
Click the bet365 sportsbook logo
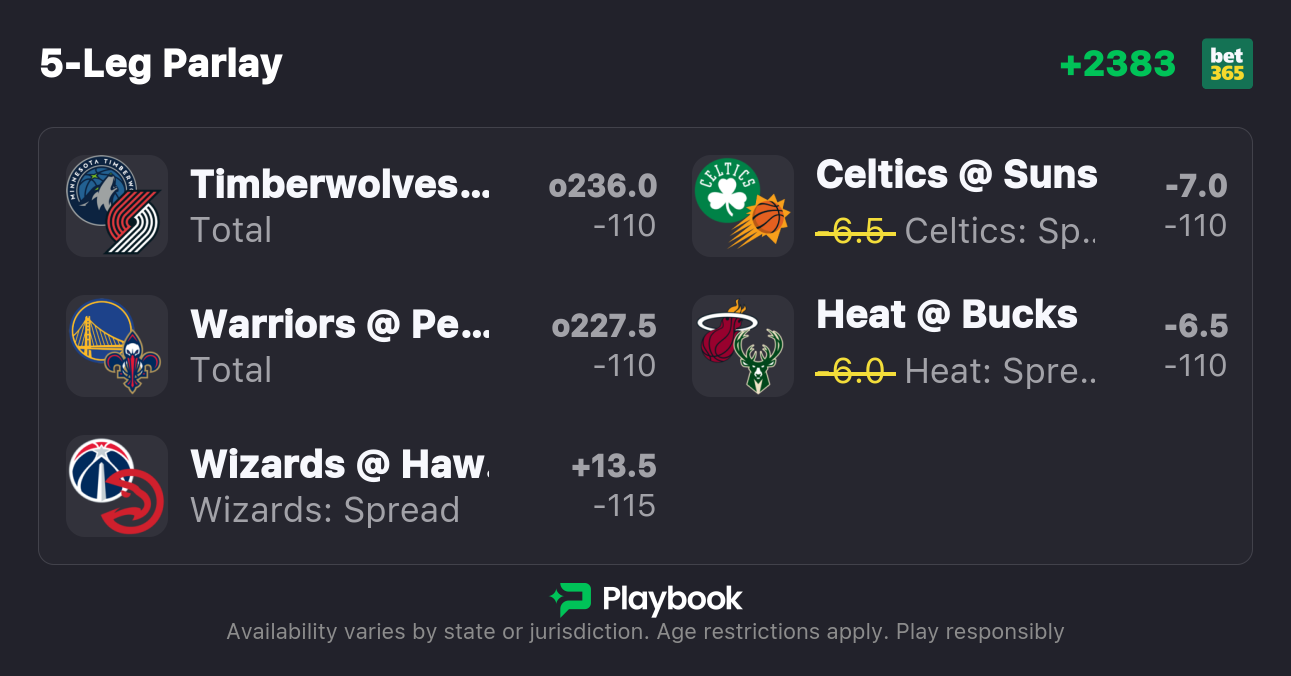pyautogui.click(x=1226, y=64)
